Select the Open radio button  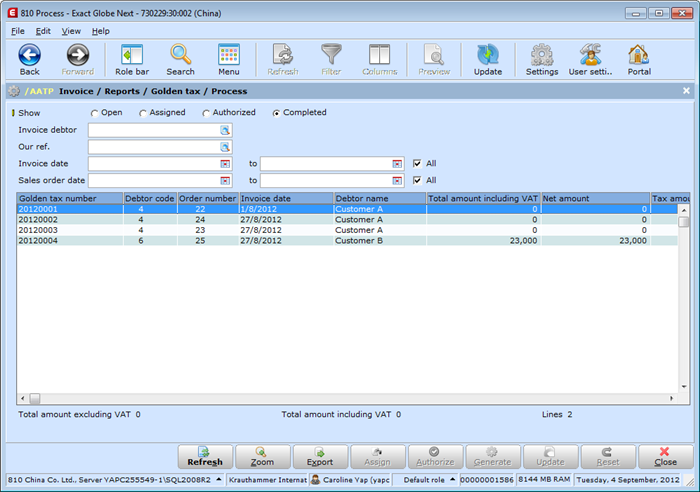click(x=95, y=113)
